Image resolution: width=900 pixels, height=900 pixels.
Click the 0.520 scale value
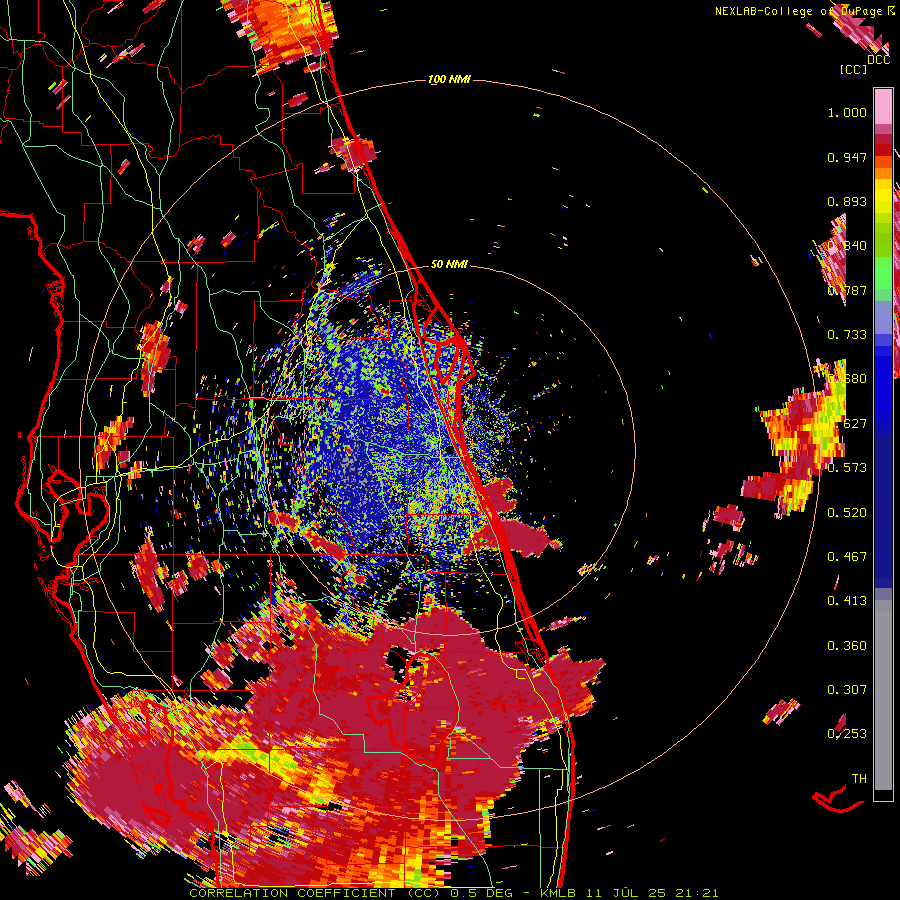[847, 512]
